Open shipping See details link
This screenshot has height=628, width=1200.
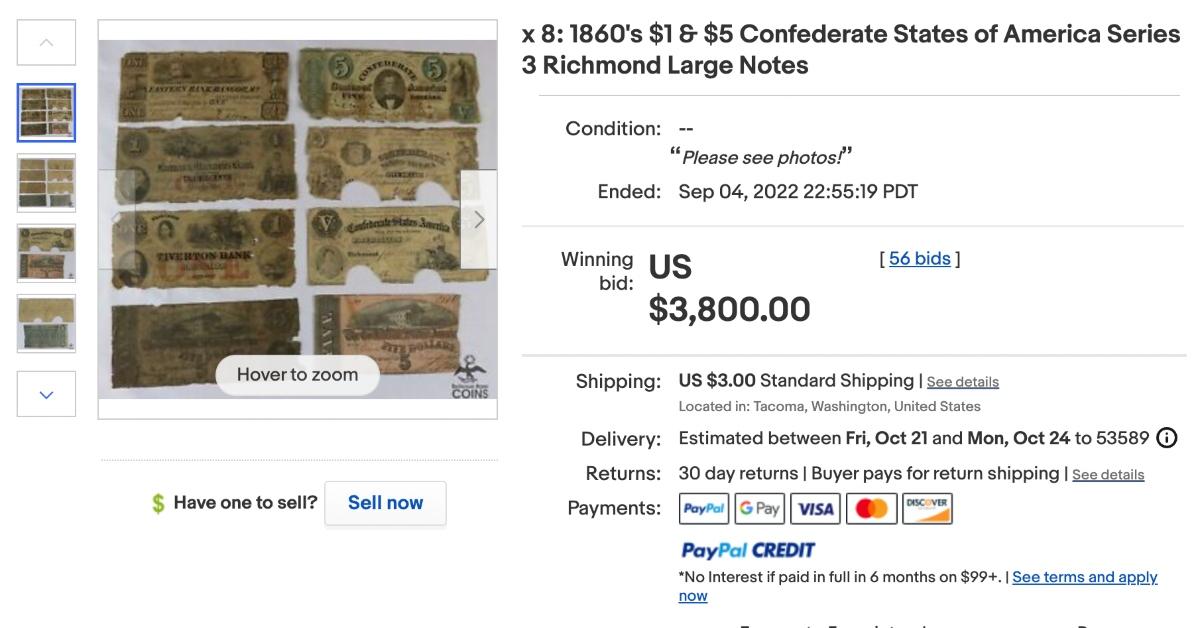(962, 382)
